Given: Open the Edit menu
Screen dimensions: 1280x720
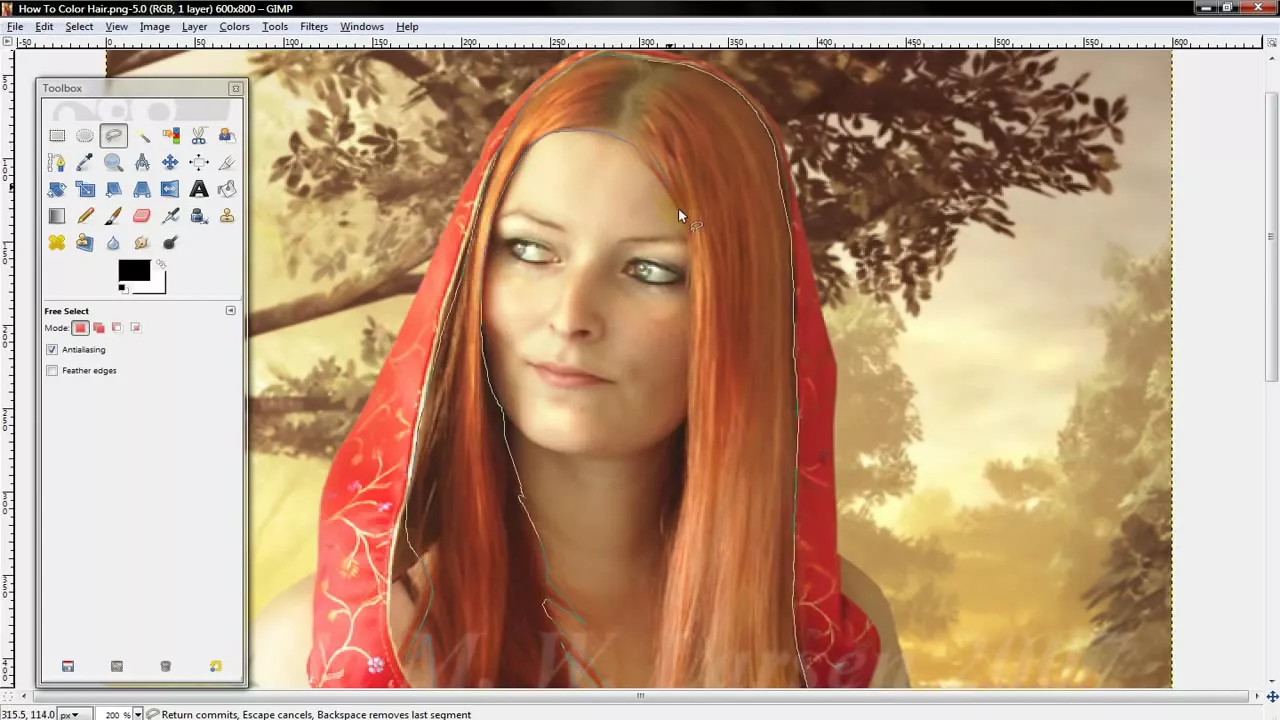Looking at the screenshot, I should pos(44,26).
